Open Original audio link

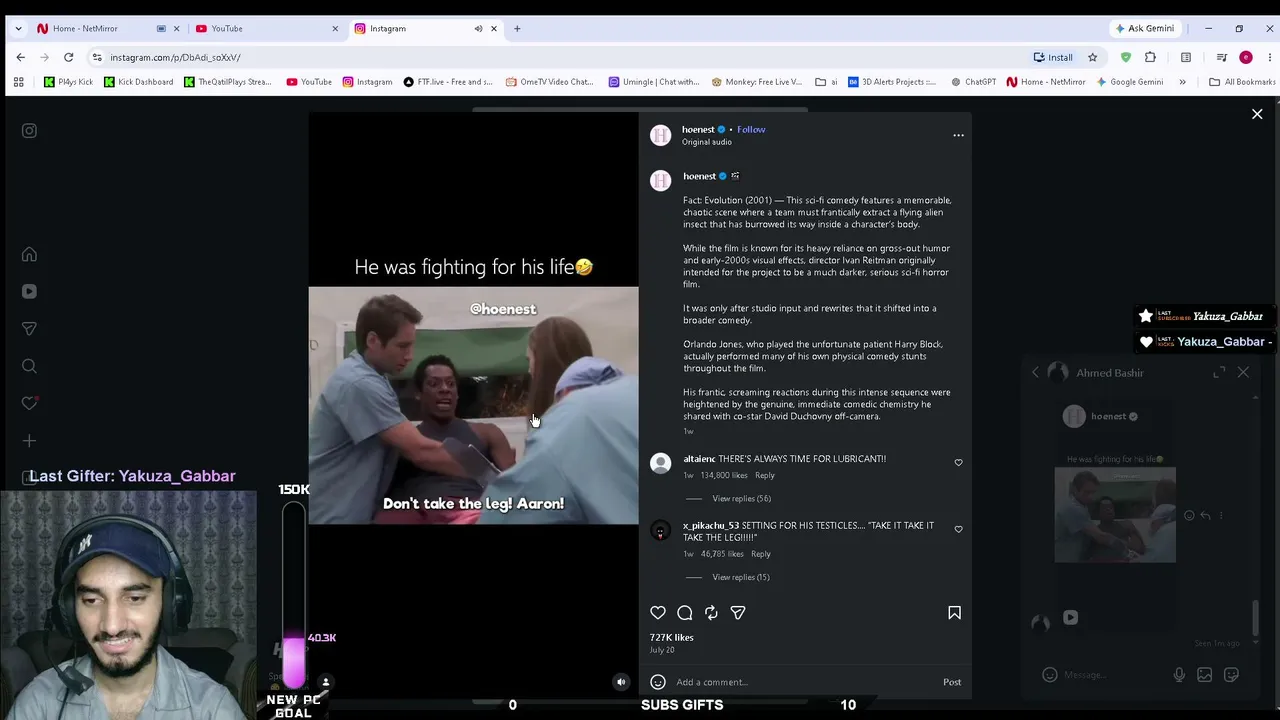(707, 142)
